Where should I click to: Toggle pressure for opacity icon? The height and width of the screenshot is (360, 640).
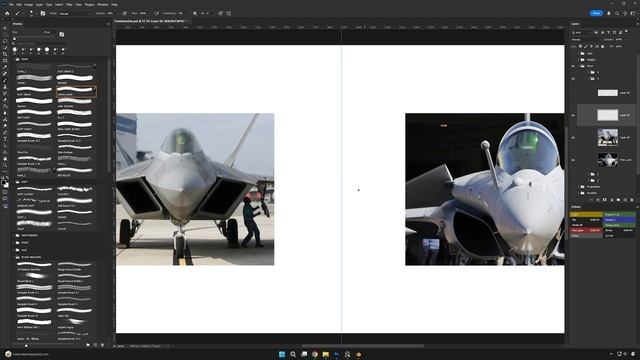coord(124,13)
